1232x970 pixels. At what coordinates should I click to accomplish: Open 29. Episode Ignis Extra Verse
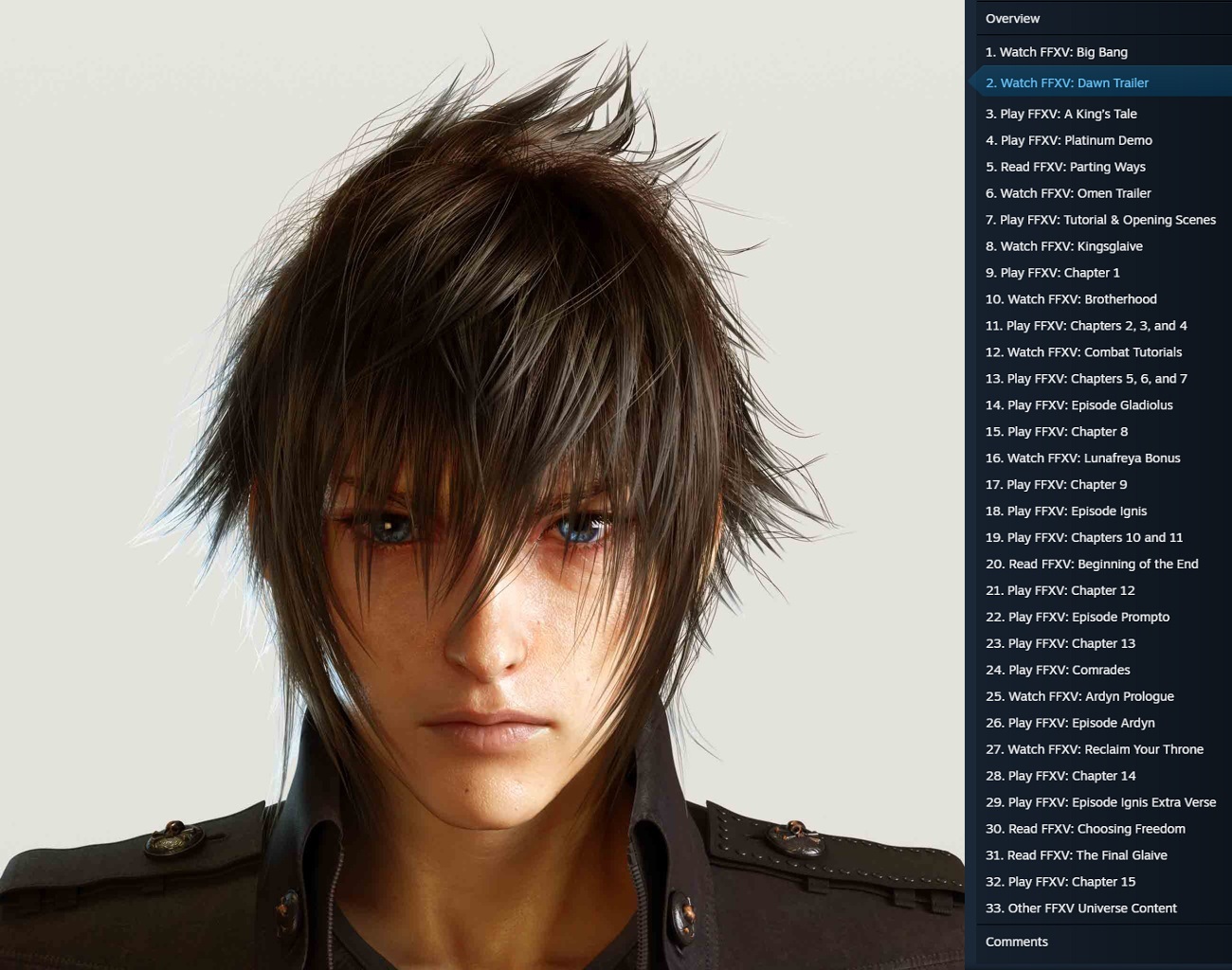[x=1100, y=803]
